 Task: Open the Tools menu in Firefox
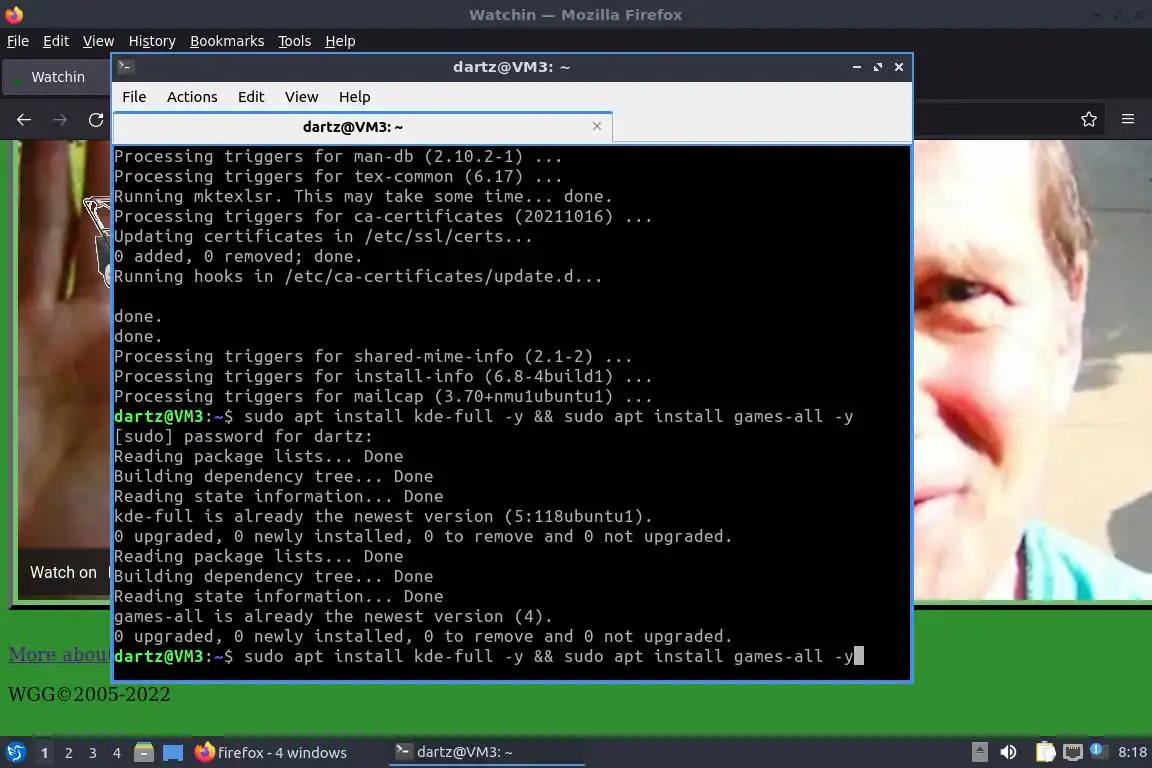(295, 41)
